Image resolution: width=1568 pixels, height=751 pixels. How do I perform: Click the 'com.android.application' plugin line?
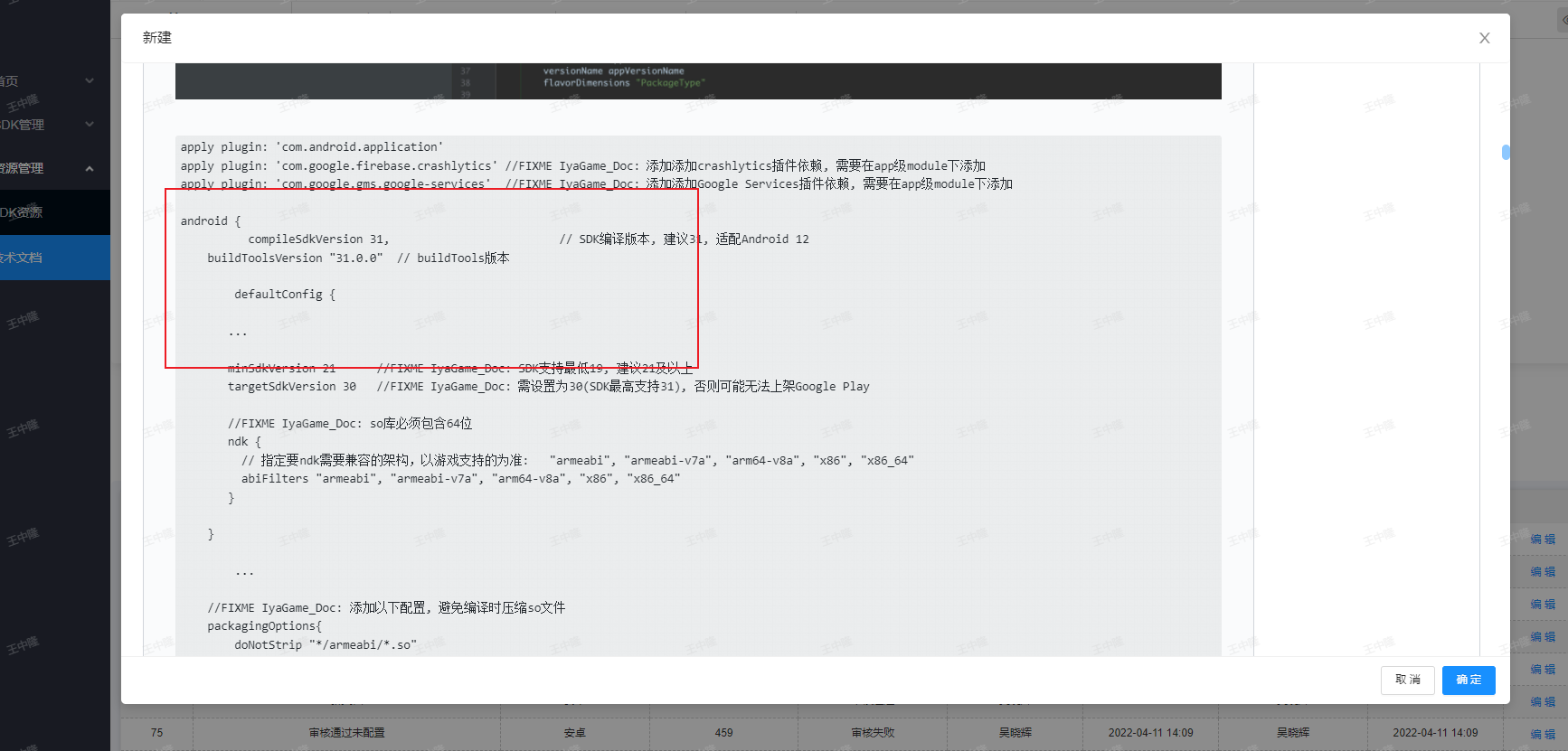coord(311,147)
